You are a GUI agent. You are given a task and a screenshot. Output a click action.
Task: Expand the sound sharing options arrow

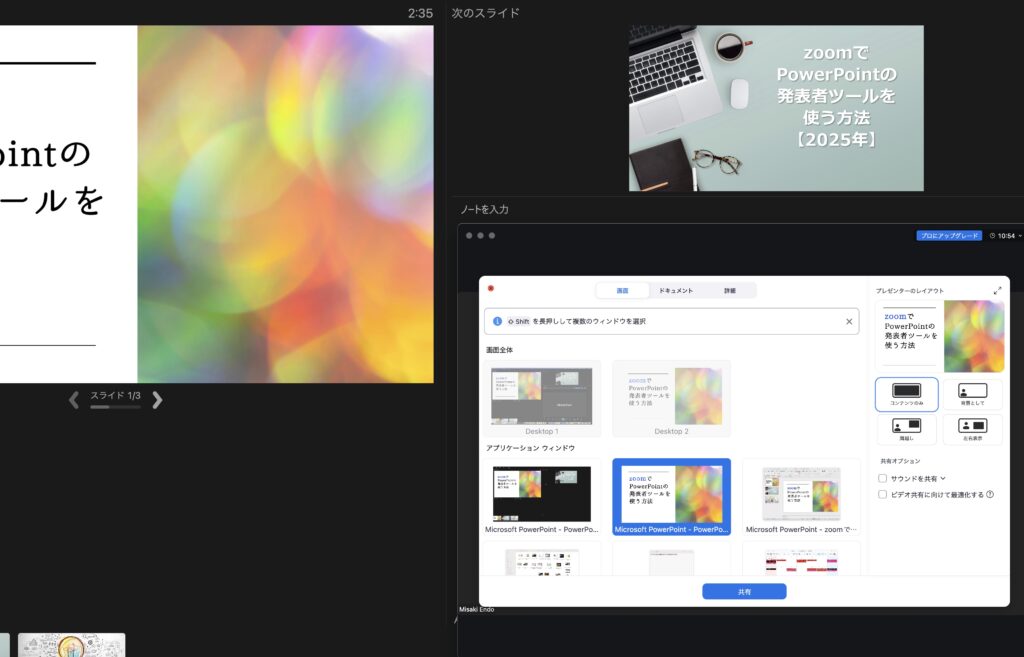[x=943, y=479]
